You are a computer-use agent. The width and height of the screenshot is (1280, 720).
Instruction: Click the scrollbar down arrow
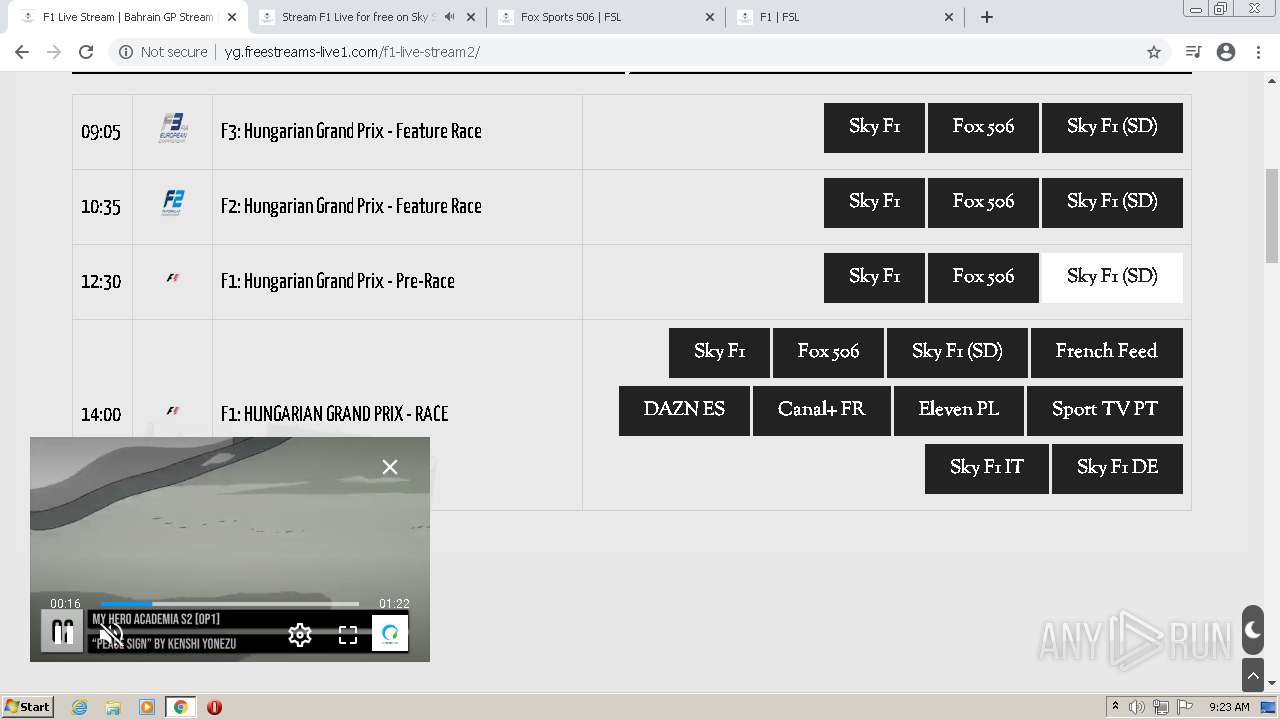[x=1272, y=683]
